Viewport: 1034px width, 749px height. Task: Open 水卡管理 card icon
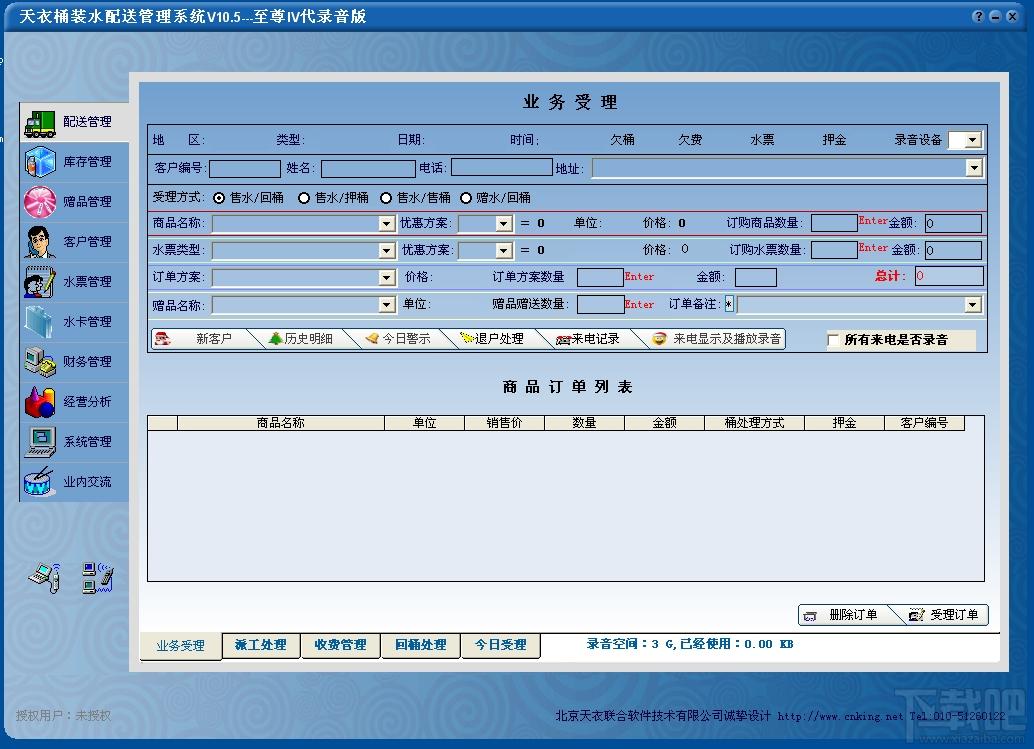(x=40, y=322)
